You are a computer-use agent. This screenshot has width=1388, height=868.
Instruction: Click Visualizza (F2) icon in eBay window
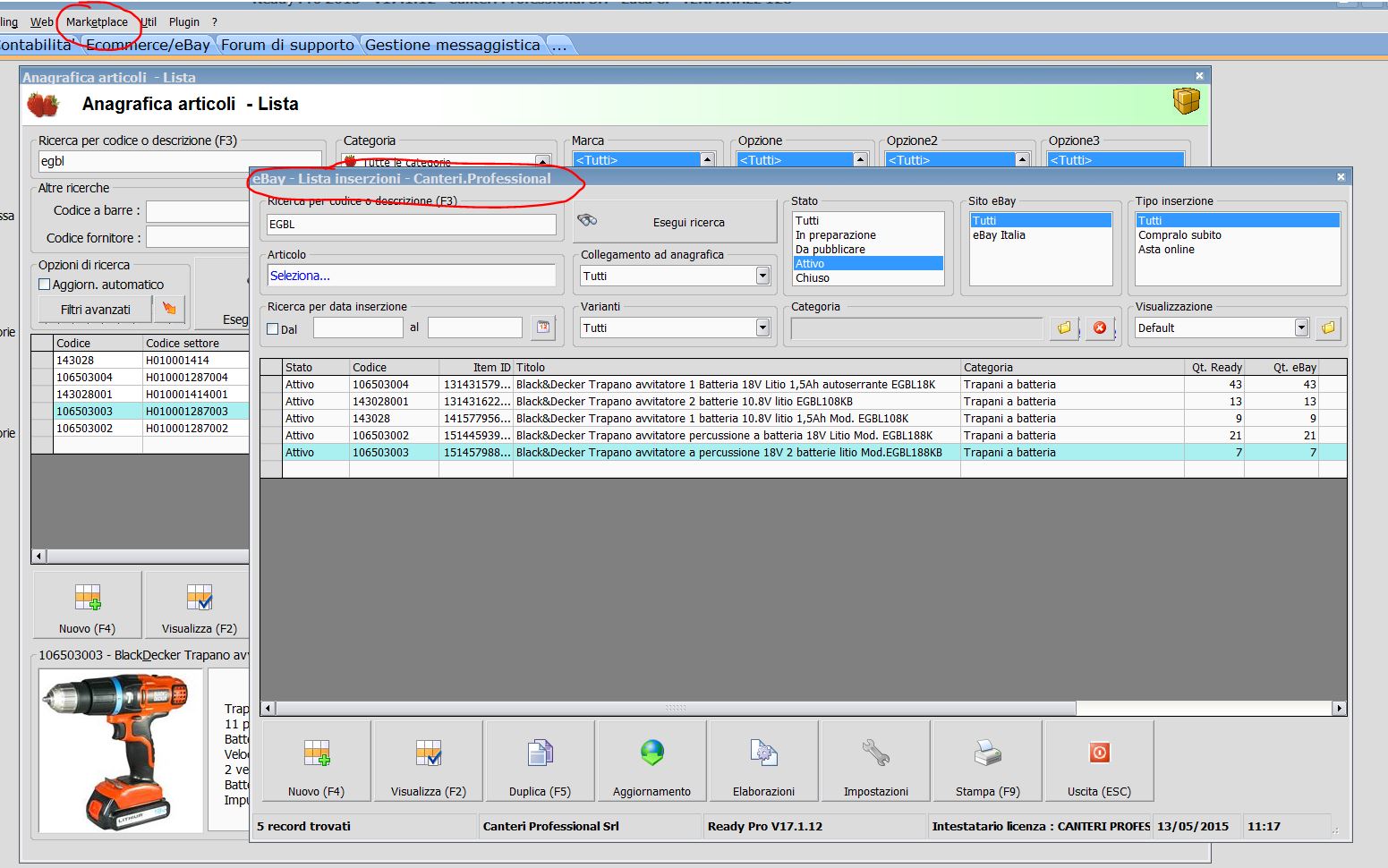(429, 753)
